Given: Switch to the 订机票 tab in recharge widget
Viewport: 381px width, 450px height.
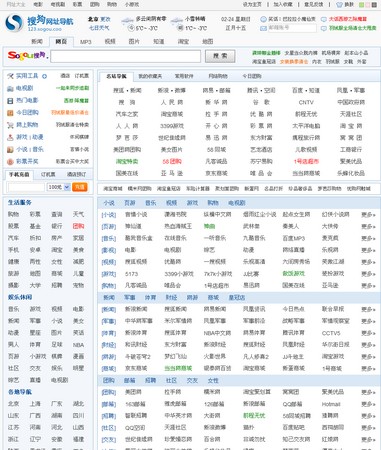Looking at the screenshot, I should click(x=48, y=175).
